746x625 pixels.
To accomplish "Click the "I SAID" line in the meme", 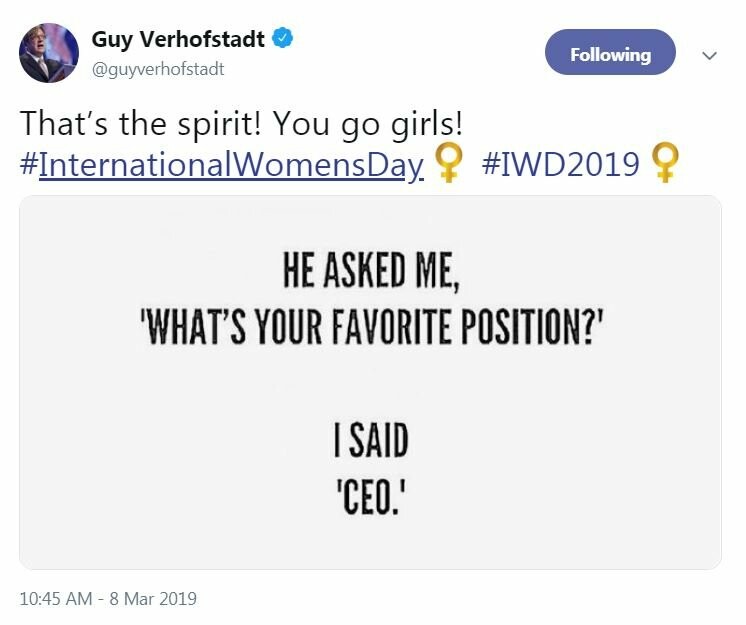I will tap(370, 442).
